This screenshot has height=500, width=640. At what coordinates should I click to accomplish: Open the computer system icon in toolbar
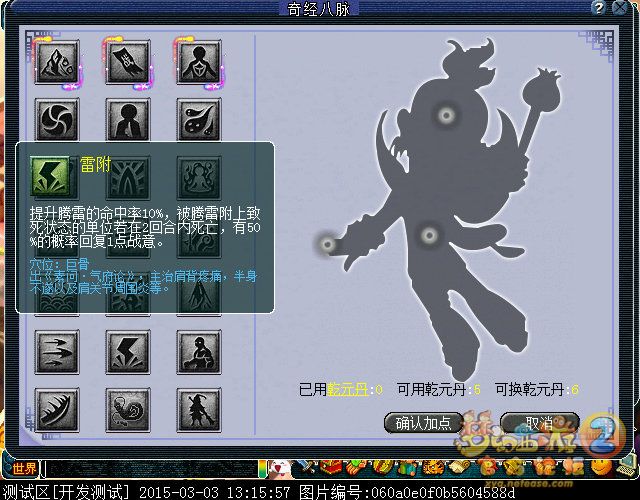click(627, 466)
